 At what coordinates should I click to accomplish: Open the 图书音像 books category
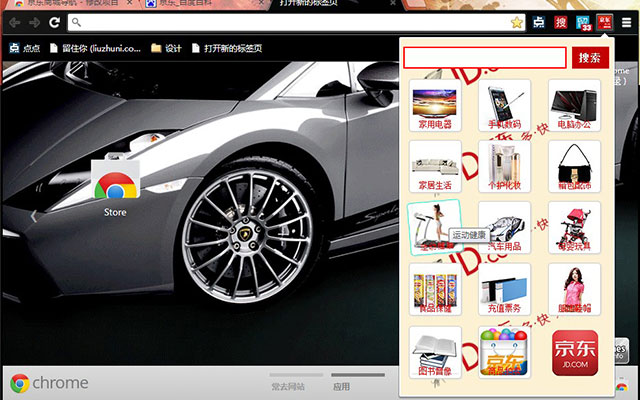point(435,353)
